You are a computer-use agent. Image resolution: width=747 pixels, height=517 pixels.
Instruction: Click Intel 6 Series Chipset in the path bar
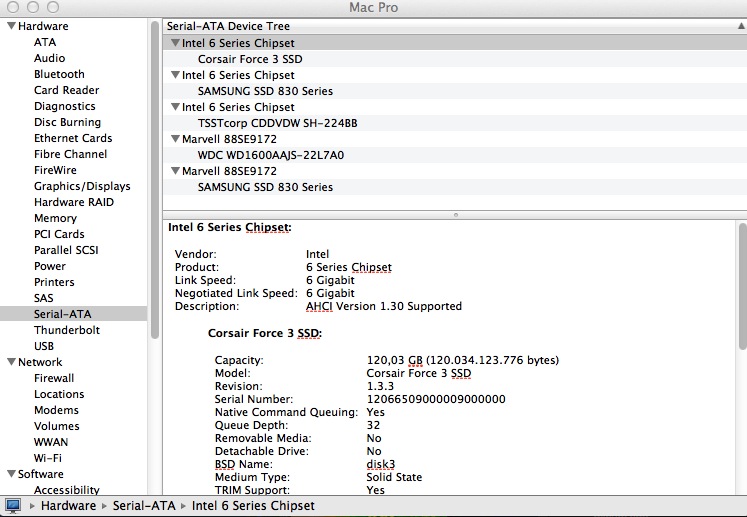[x=253, y=505]
